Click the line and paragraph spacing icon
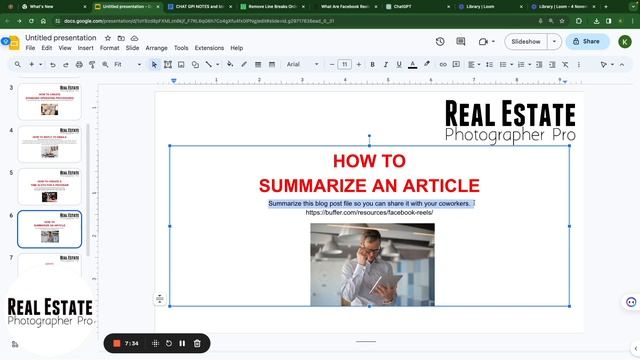 tap(489, 64)
